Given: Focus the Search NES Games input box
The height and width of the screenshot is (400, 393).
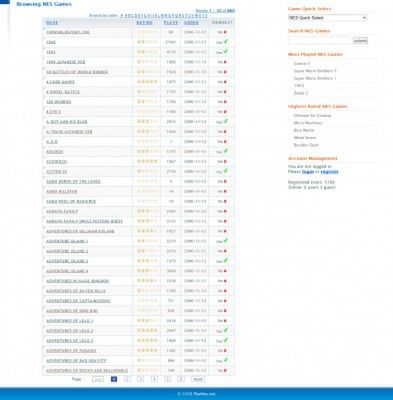Looking at the screenshot, I should (319, 41).
